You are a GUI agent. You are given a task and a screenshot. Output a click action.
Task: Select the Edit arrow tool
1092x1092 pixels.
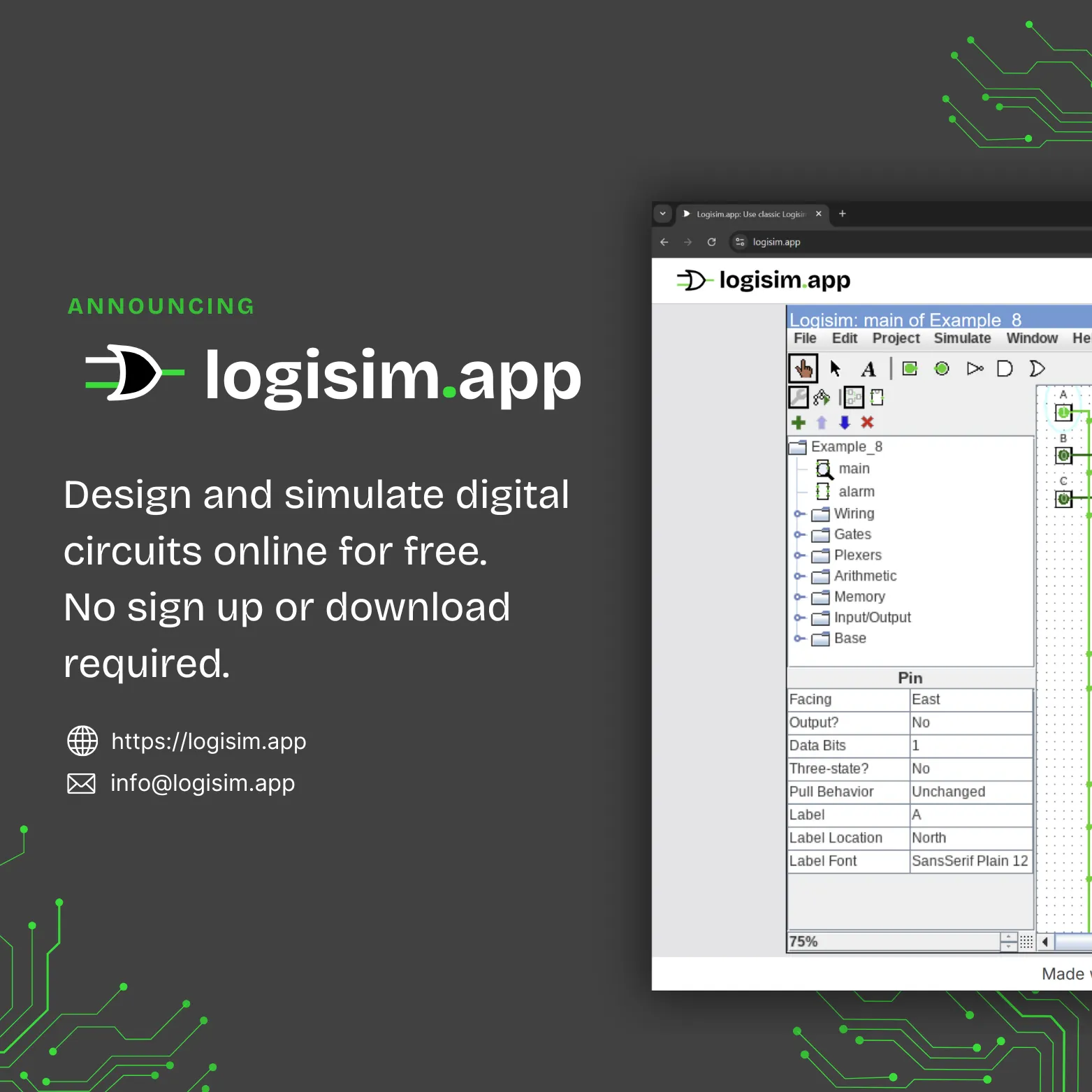point(836,368)
